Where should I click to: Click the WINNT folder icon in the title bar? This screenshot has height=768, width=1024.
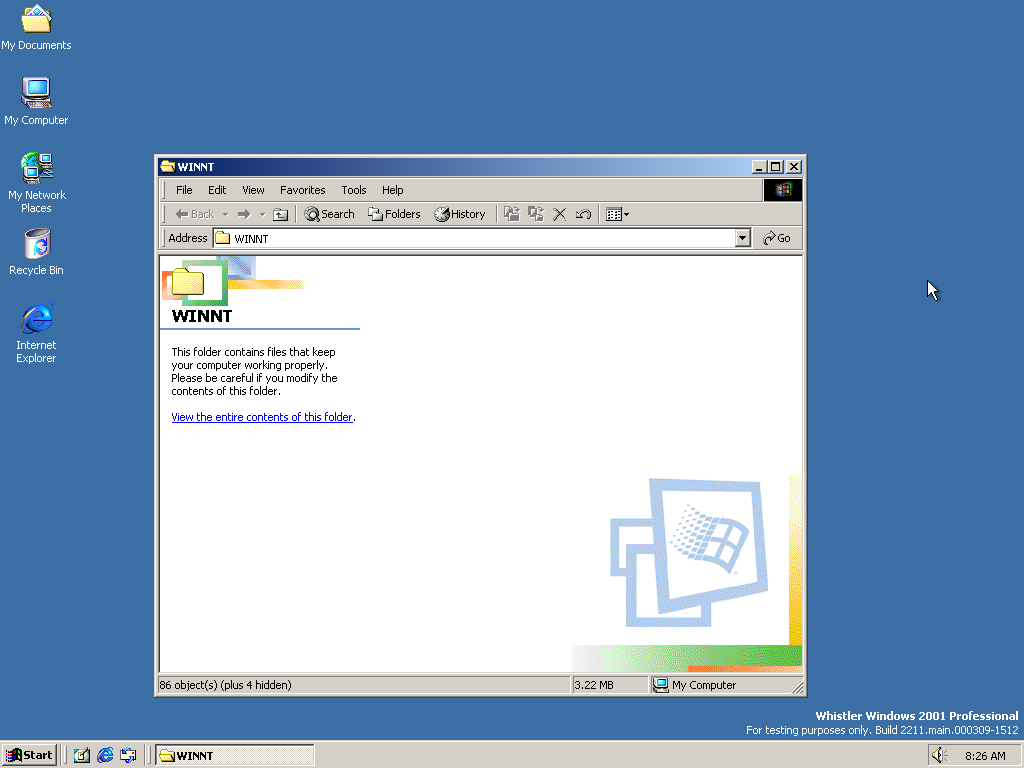168,167
